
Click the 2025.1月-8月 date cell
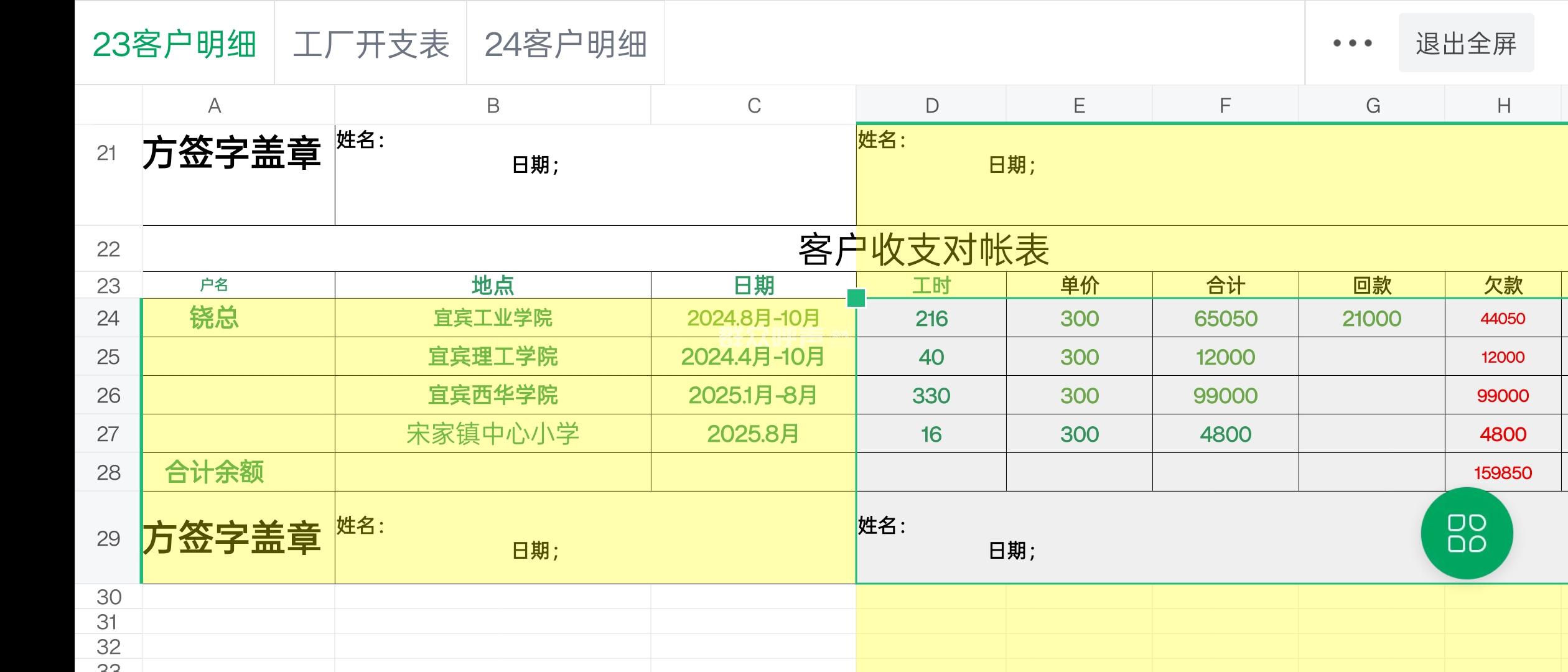[753, 395]
